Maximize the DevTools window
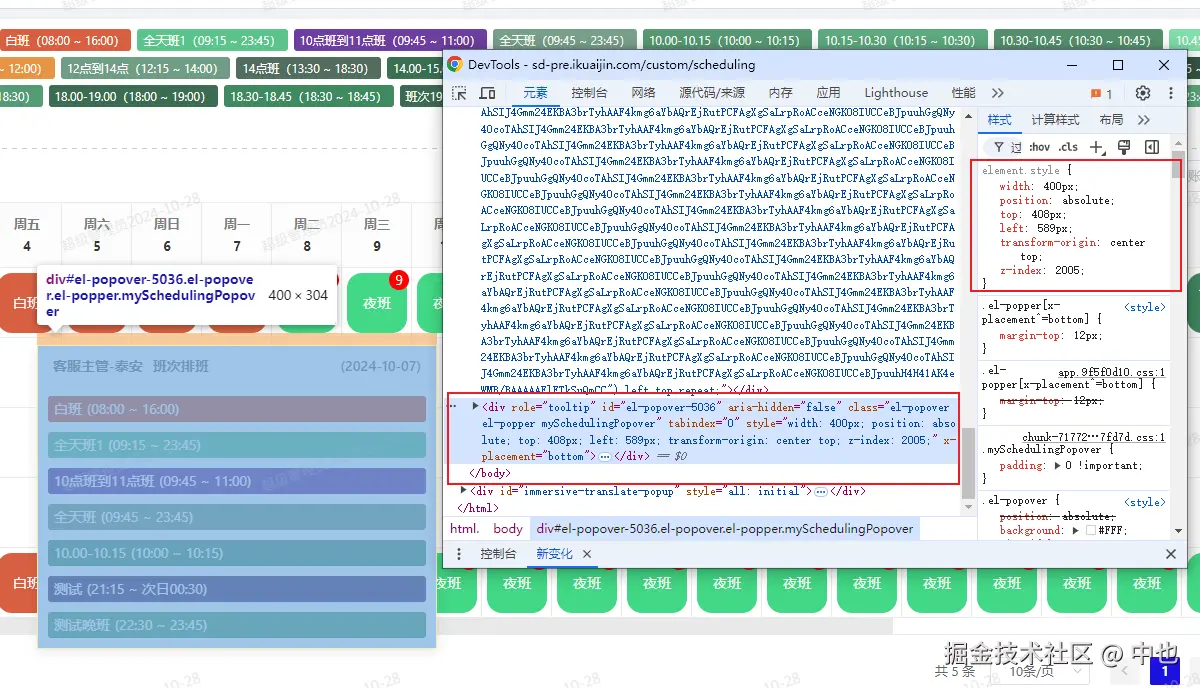 pyautogui.click(x=1118, y=64)
